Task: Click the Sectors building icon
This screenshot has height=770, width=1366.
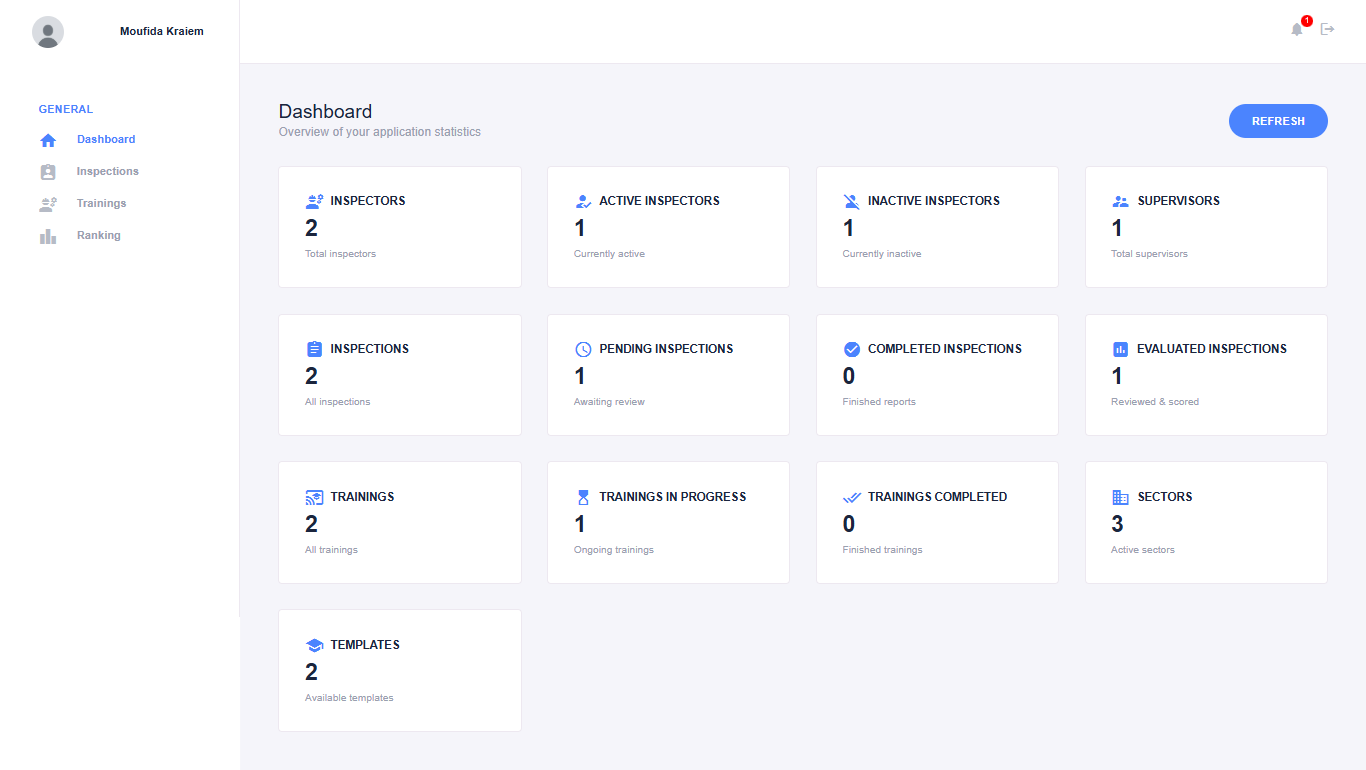Action: [x=1120, y=496]
